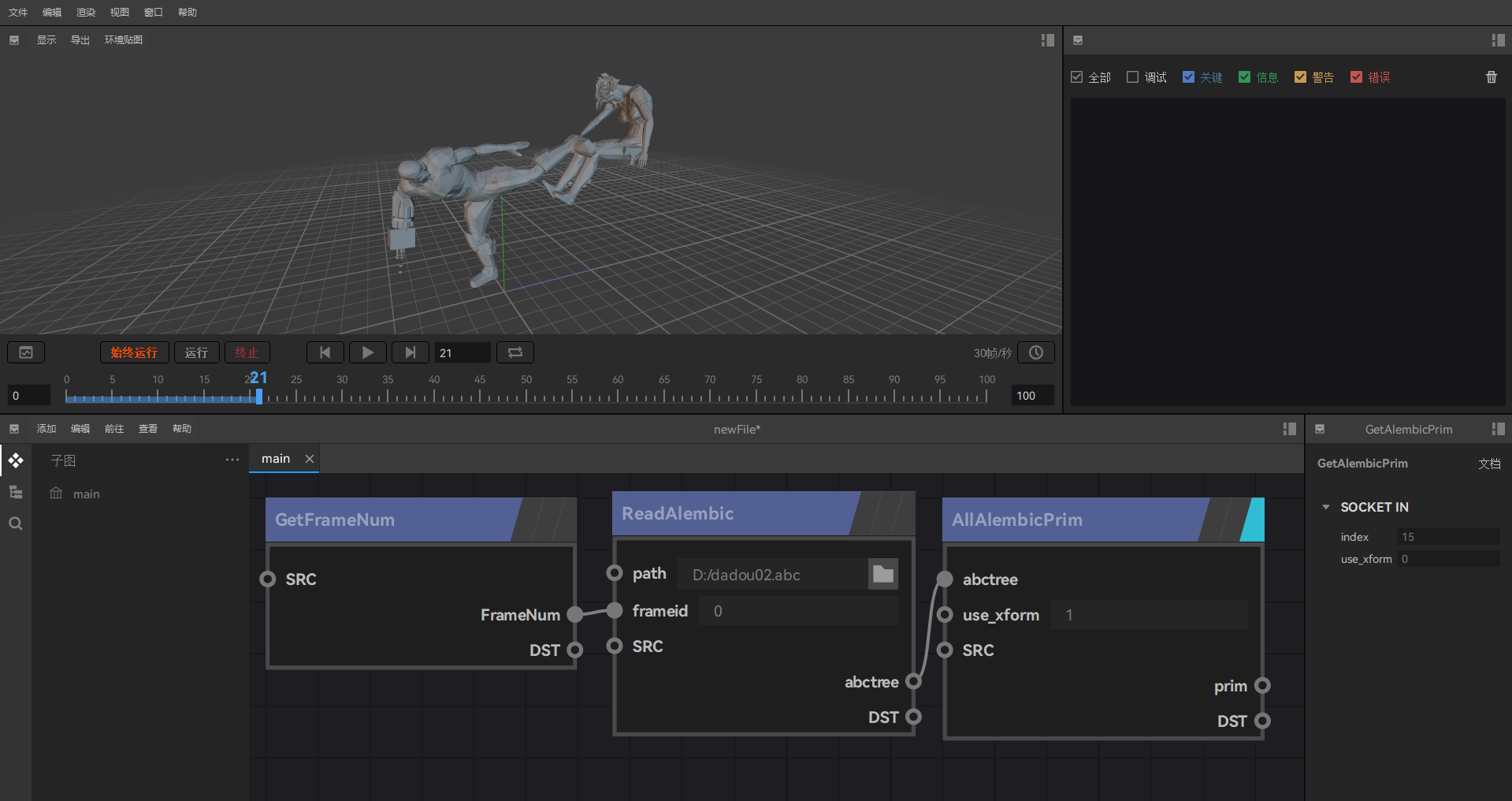The width and height of the screenshot is (1512, 801).
Task: Click the timeline playhead at frame 21
Action: point(258,396)
